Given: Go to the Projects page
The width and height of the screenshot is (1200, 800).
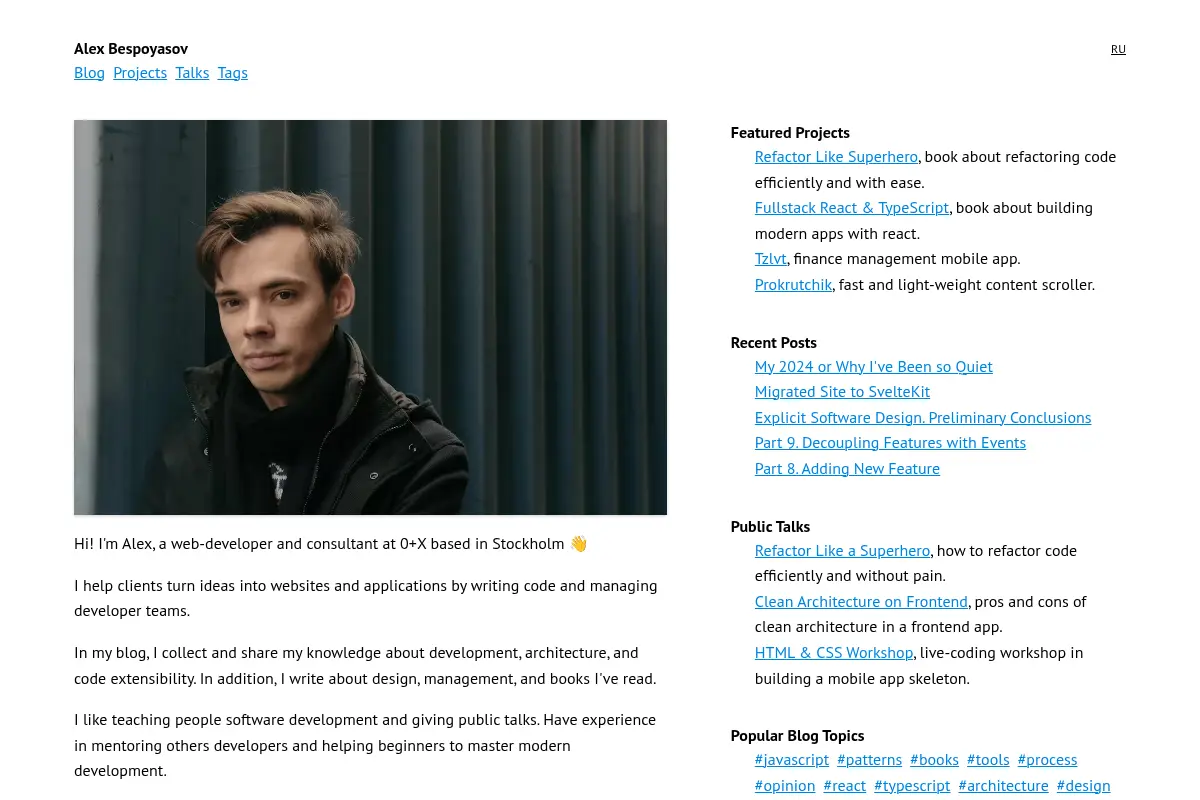Looking at the screenshot, I should [140, 73].
